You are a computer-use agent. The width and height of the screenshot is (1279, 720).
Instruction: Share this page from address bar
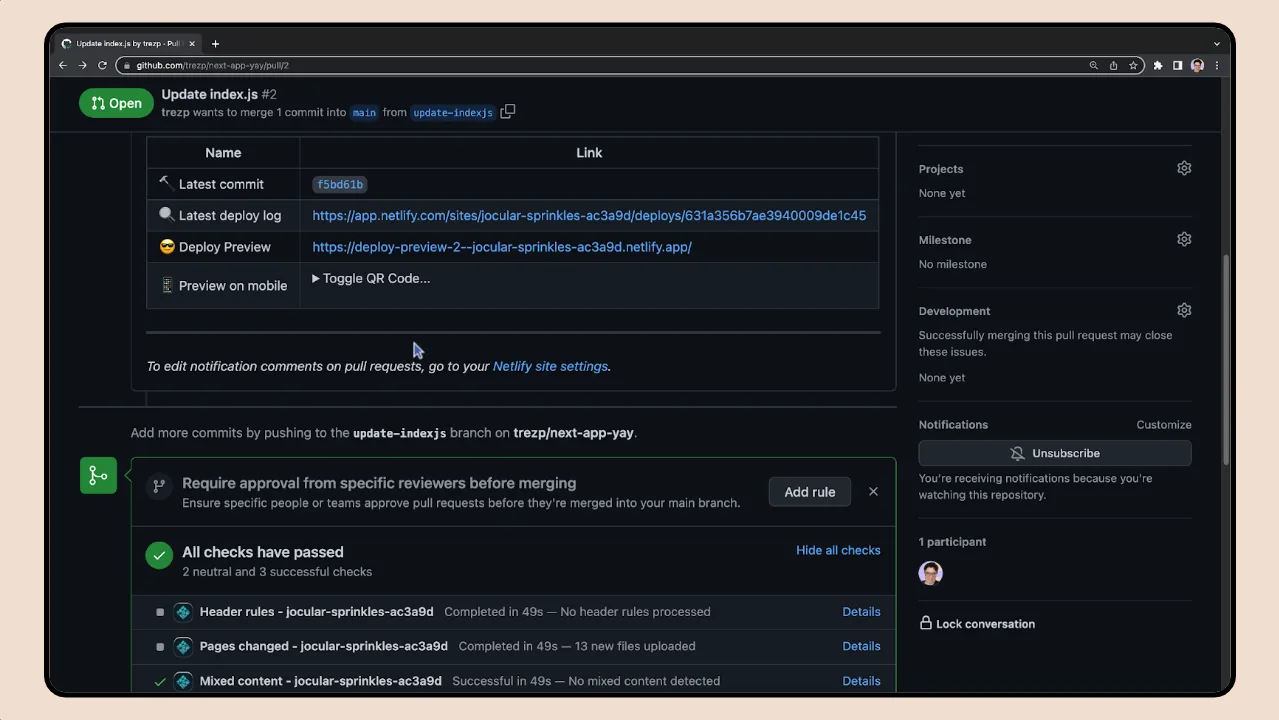[1114, 65]
